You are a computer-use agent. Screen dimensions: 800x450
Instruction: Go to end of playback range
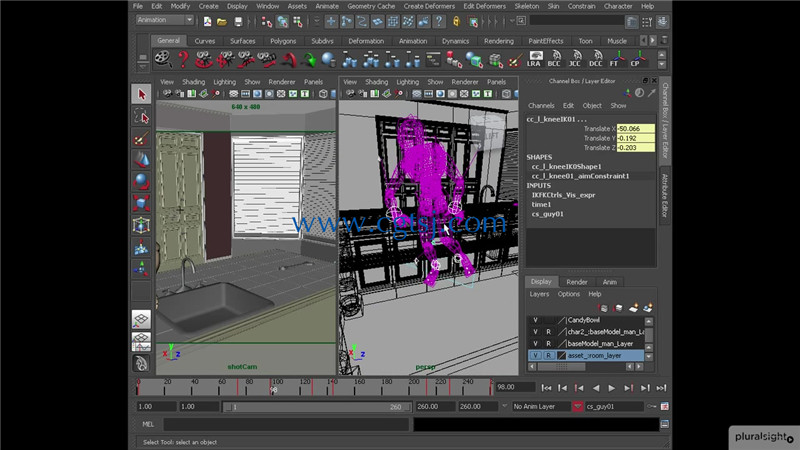click(661, 388)
